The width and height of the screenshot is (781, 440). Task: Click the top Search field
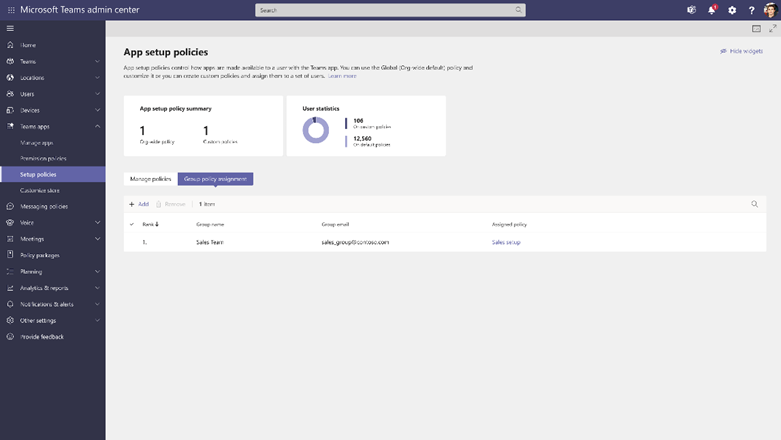point(390,10)
